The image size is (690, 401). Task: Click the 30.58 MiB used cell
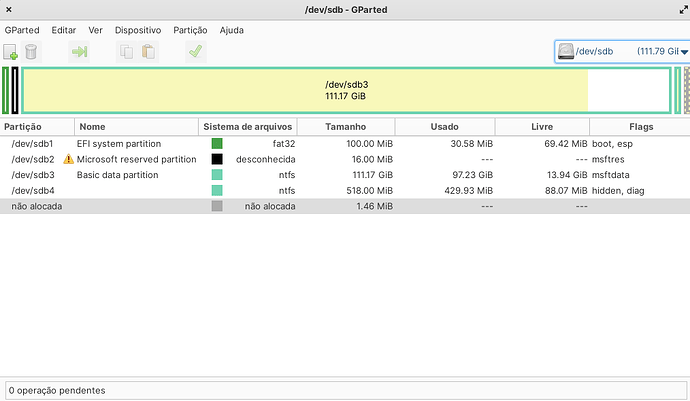(471, 143)
